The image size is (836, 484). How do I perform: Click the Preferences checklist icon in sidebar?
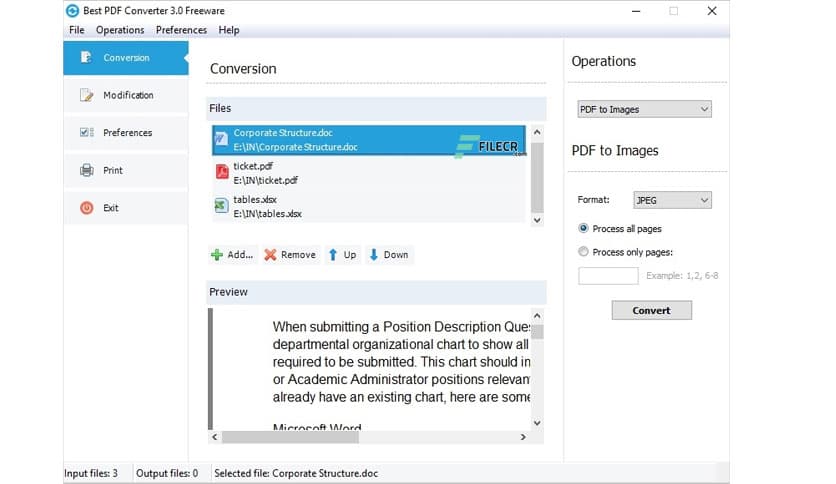coord(86,133)
